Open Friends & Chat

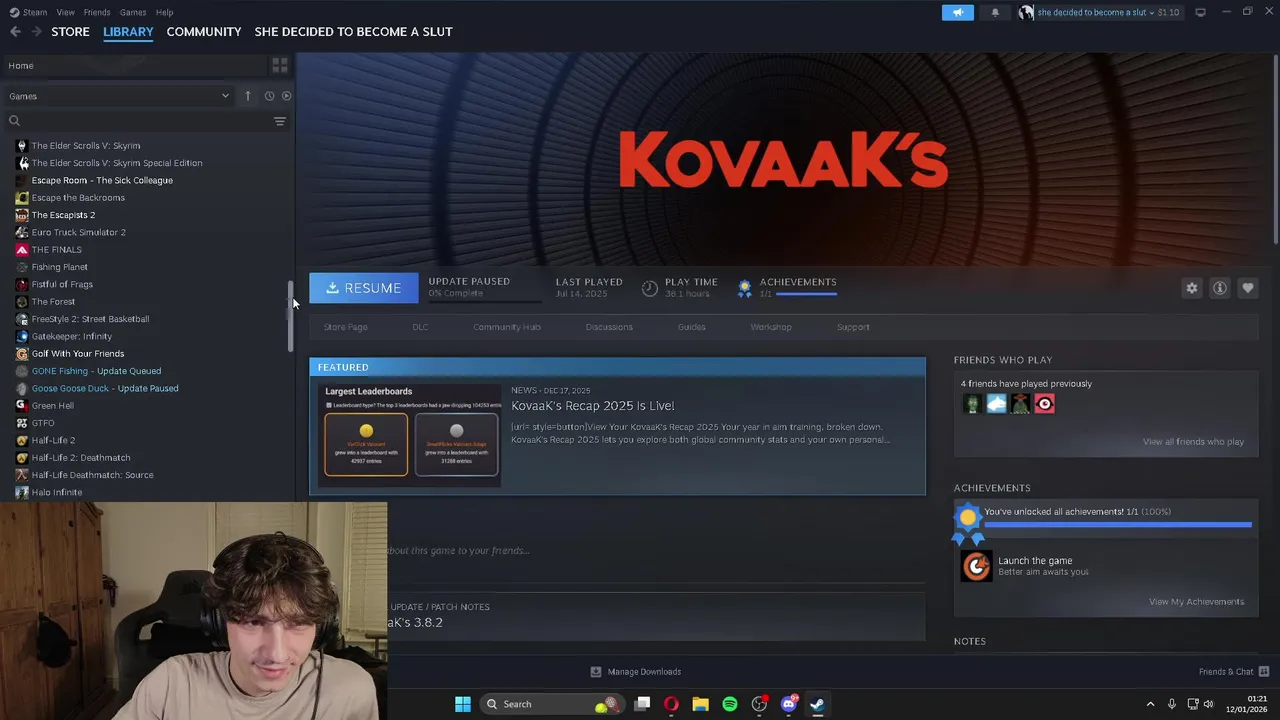click(x=1234, y=672)
